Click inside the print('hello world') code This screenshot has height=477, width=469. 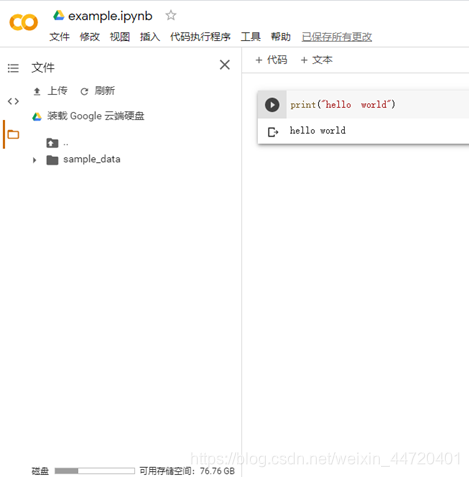pyautogui.click(x=343, y=105)
